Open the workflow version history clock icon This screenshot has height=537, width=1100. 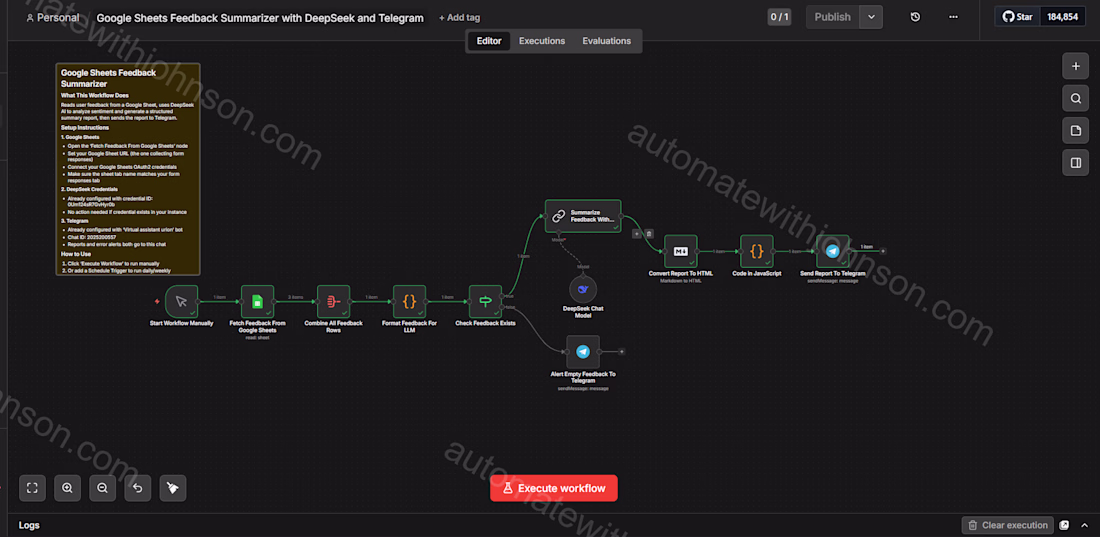pos(915,17)
